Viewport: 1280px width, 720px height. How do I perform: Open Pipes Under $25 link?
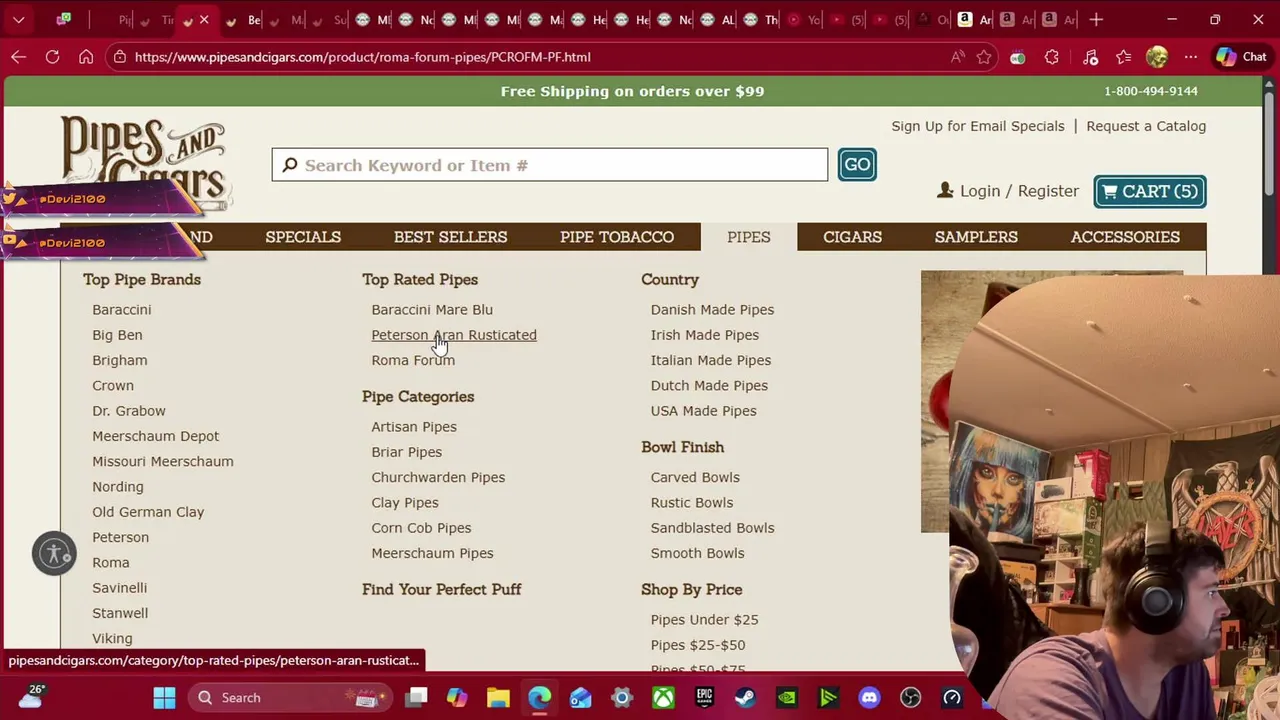click(x=704, y=620)
